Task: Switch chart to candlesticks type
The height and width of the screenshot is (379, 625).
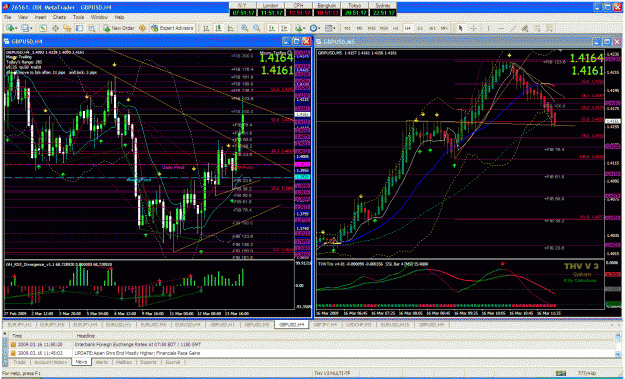Action: 218,28
